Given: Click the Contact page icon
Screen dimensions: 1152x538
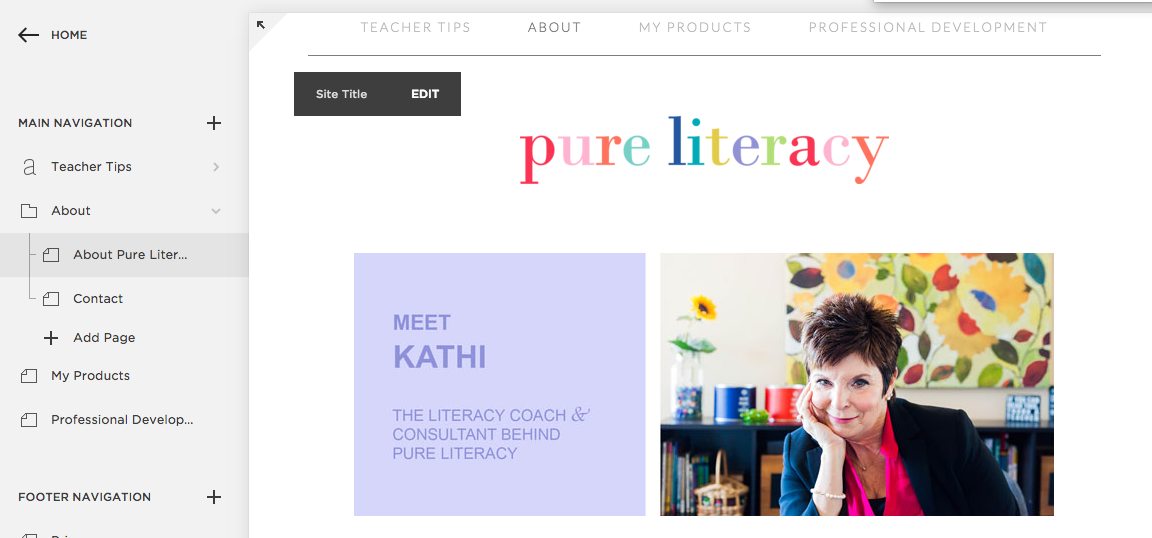Looking at the screenshot, I should [51, 298].
